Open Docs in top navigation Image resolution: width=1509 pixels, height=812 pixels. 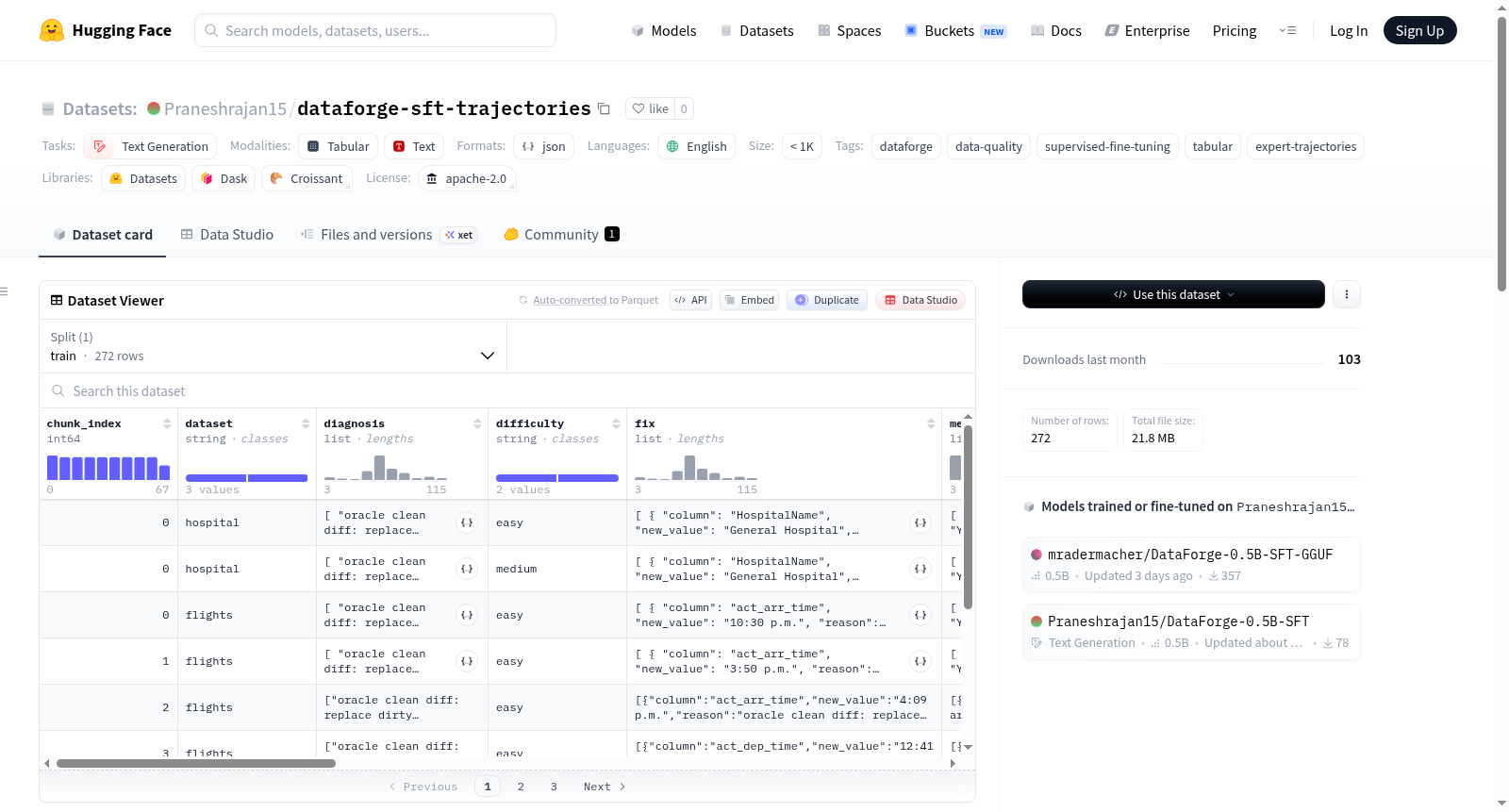click(1056, 30)
